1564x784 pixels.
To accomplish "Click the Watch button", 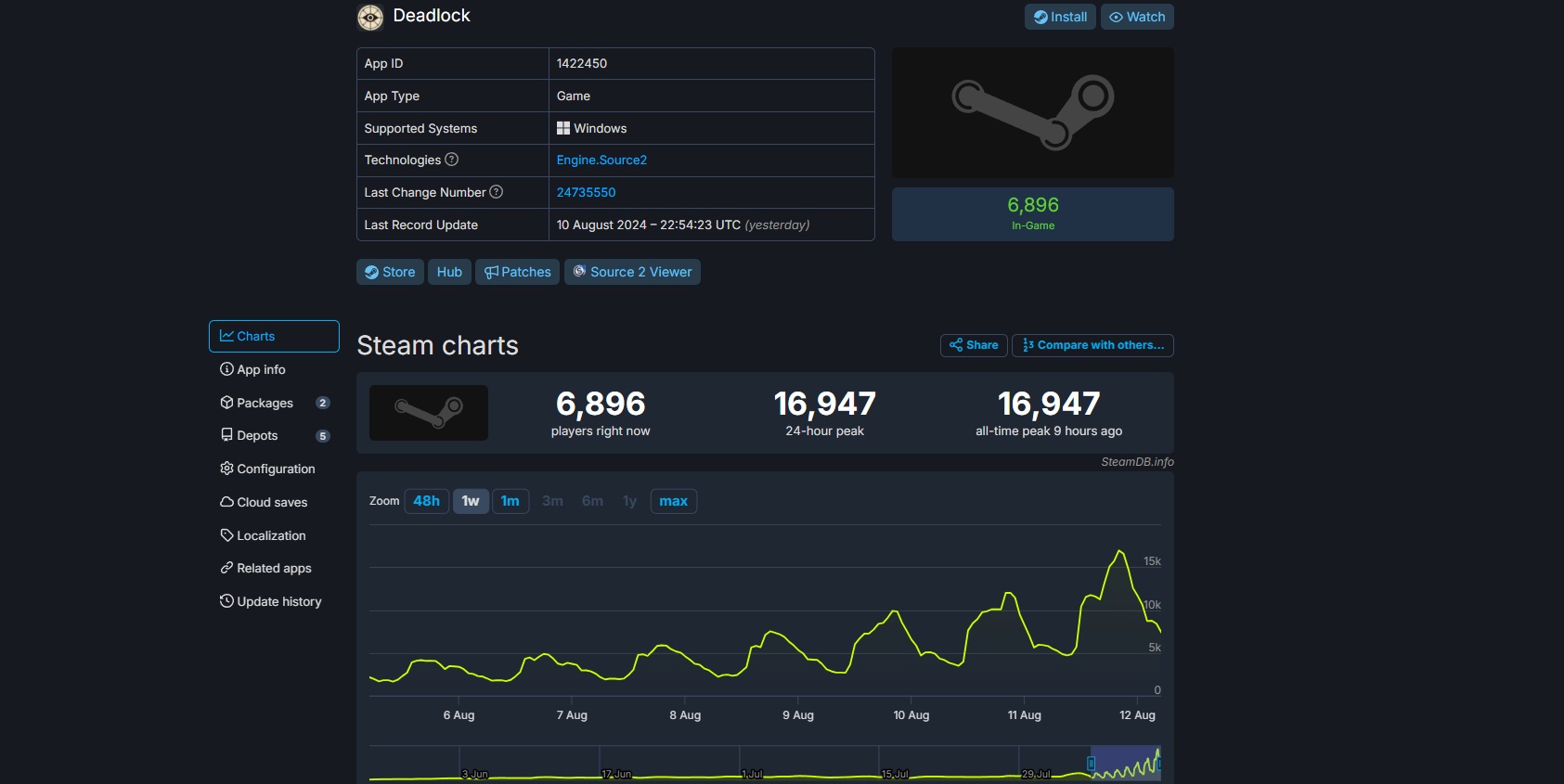I will coord(1137,17).
